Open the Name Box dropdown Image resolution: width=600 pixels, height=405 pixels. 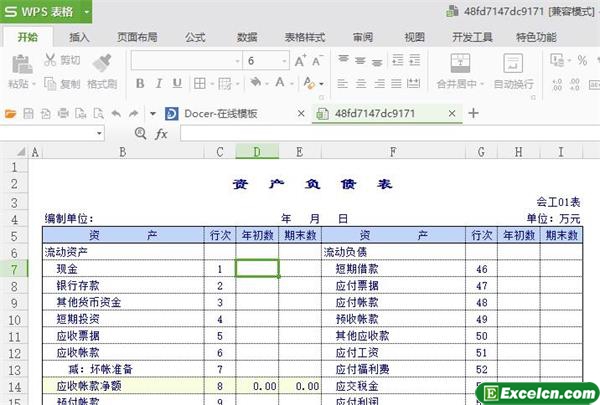pos(99,133)
